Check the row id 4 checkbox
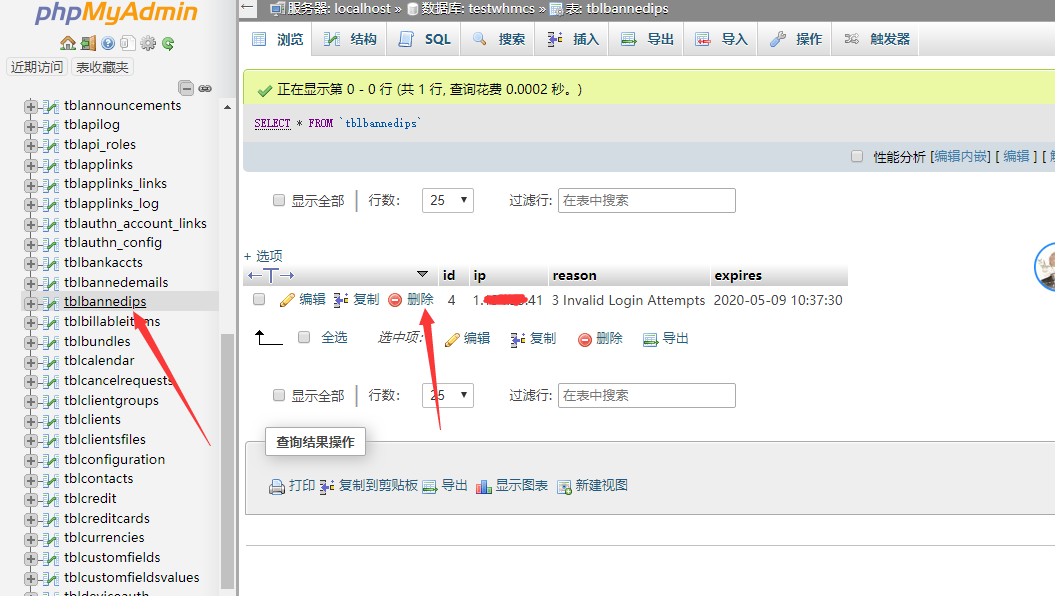The width and height of the screenshot is (1055, 596). (x=259, y=299)
